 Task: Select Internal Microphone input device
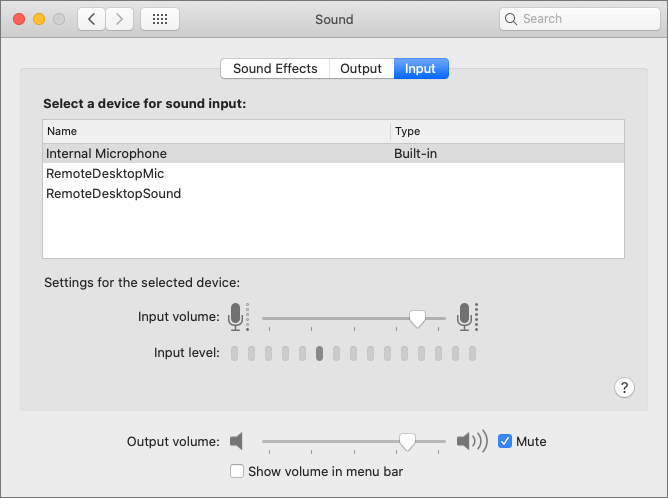click(x=107, y=154)
